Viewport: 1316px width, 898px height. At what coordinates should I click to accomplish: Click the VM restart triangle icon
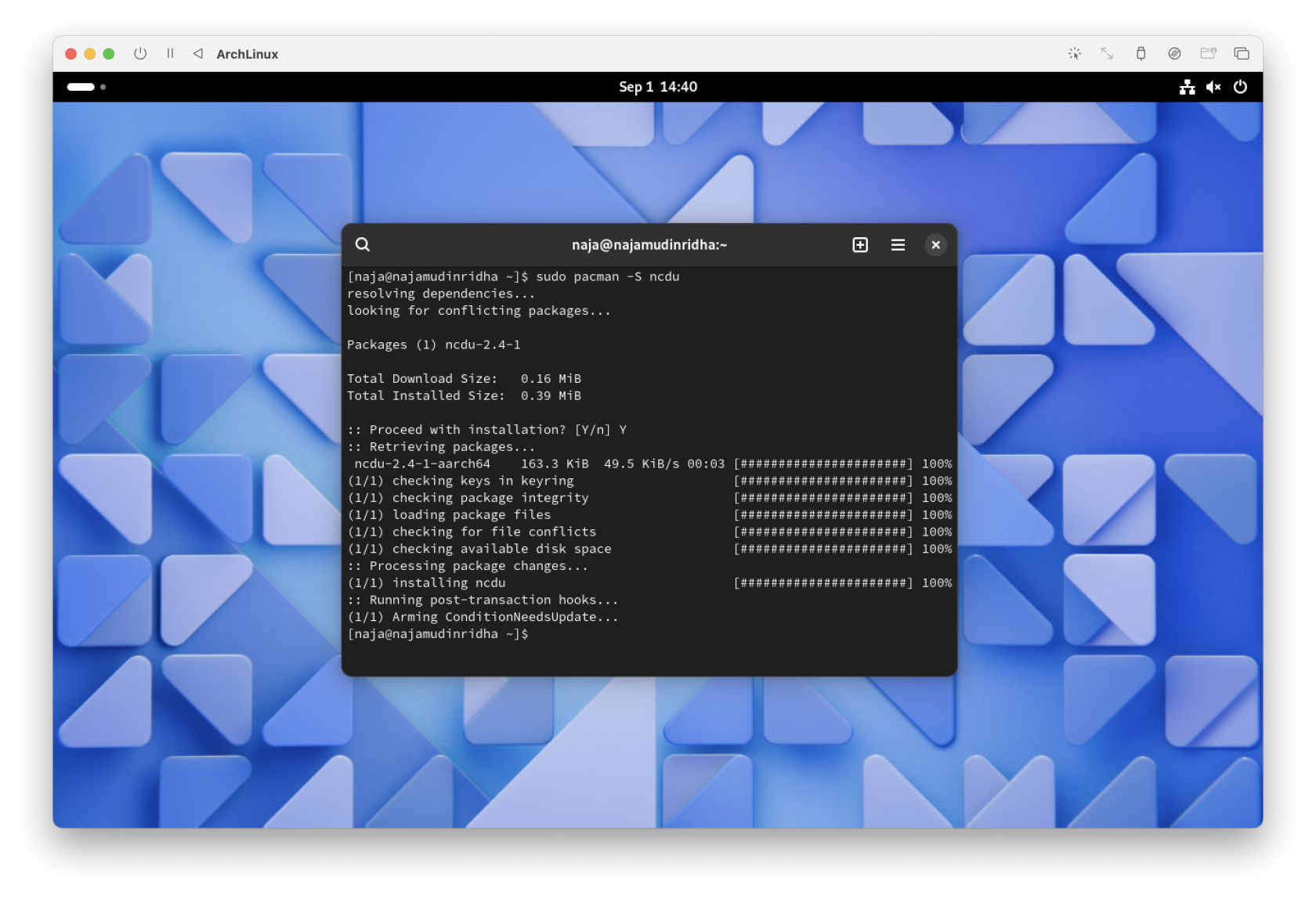tap(198, 53)
